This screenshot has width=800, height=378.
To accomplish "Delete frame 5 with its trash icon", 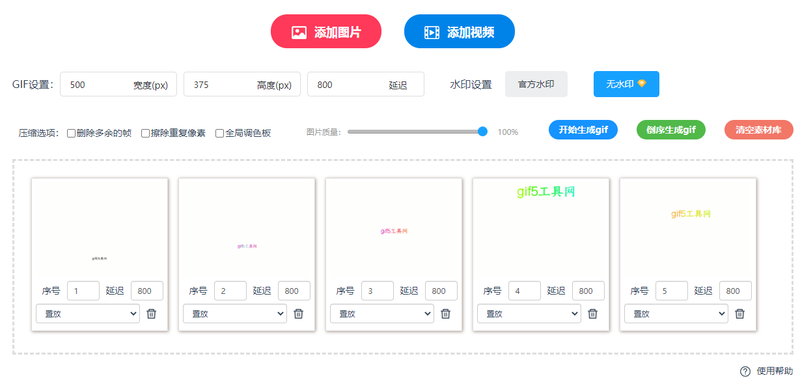I will (739, 314).
